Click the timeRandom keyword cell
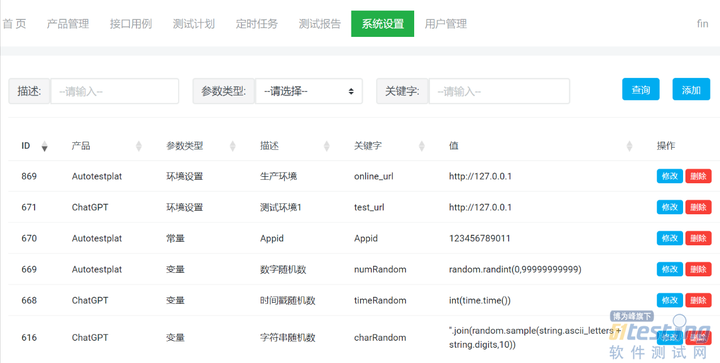720x363 pixels. coord(380,301)
